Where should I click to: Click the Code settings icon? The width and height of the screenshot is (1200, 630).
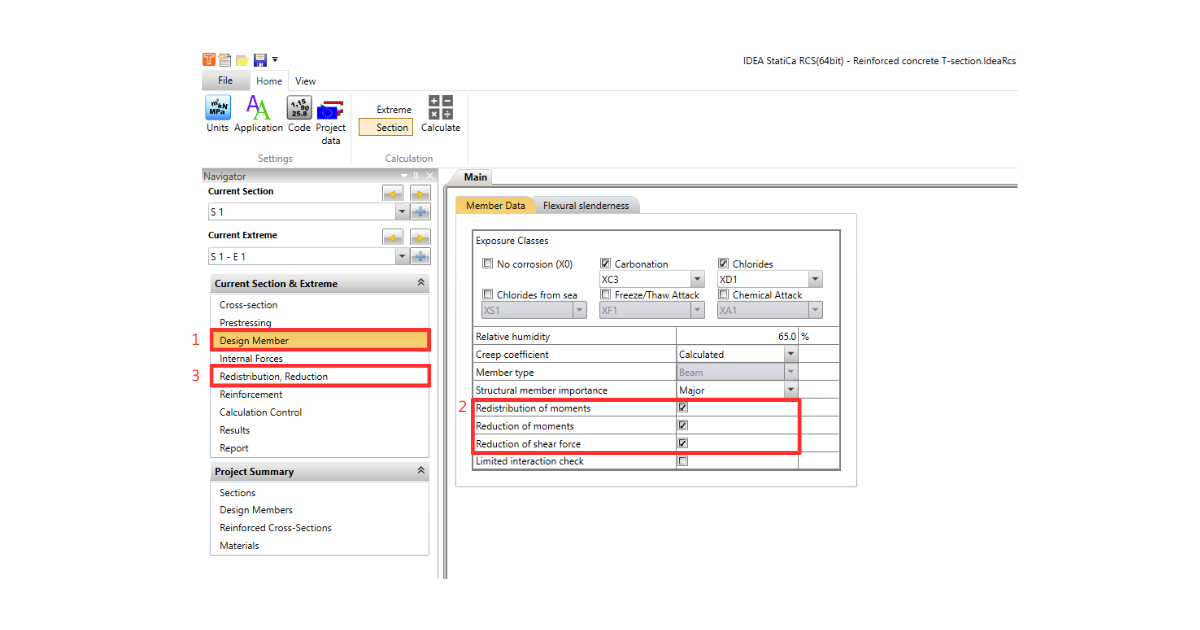[x=299, y=109]
